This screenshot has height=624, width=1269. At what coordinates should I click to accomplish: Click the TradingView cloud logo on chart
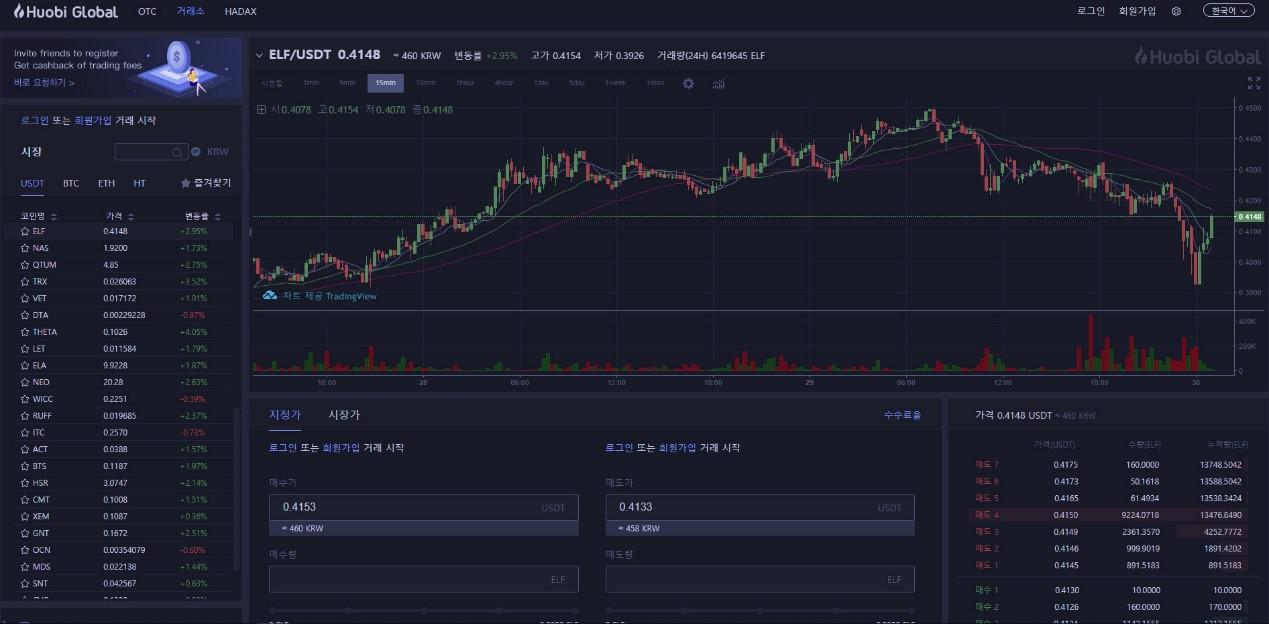[269, 296]
